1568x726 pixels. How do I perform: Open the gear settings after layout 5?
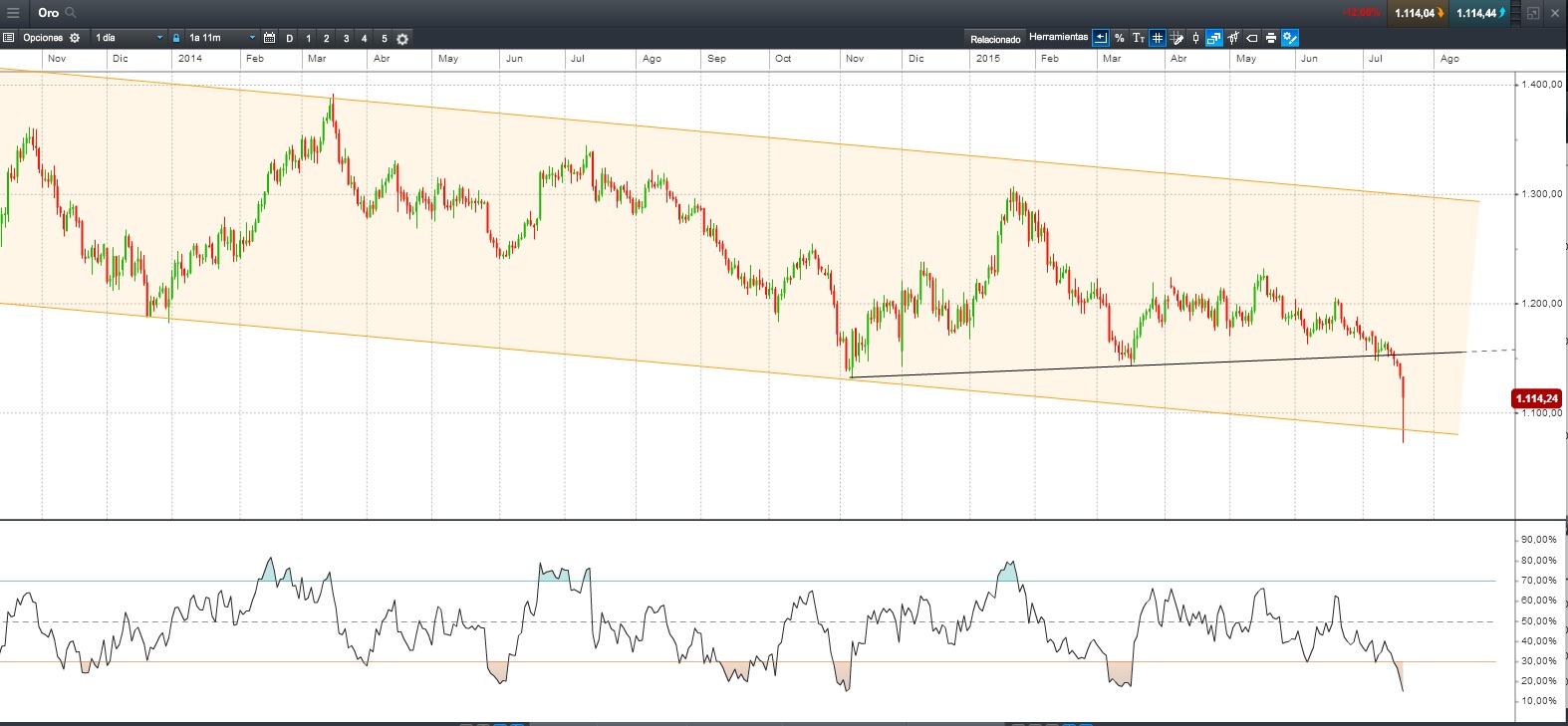pos(402,39)
